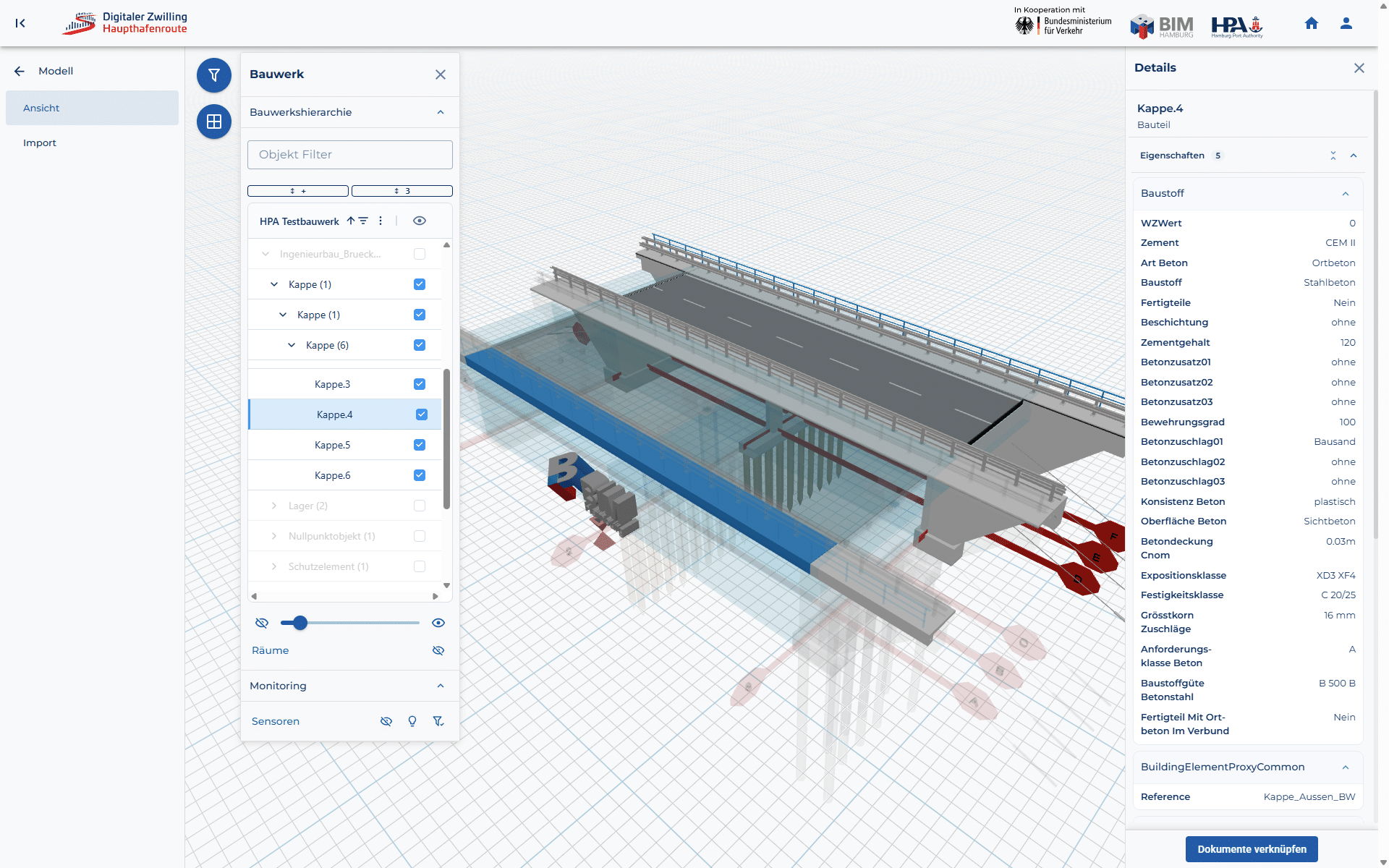Click the tree's vertical scrollbar thumb
Screen dimensions: 1389x868
[x=446, y=438]
